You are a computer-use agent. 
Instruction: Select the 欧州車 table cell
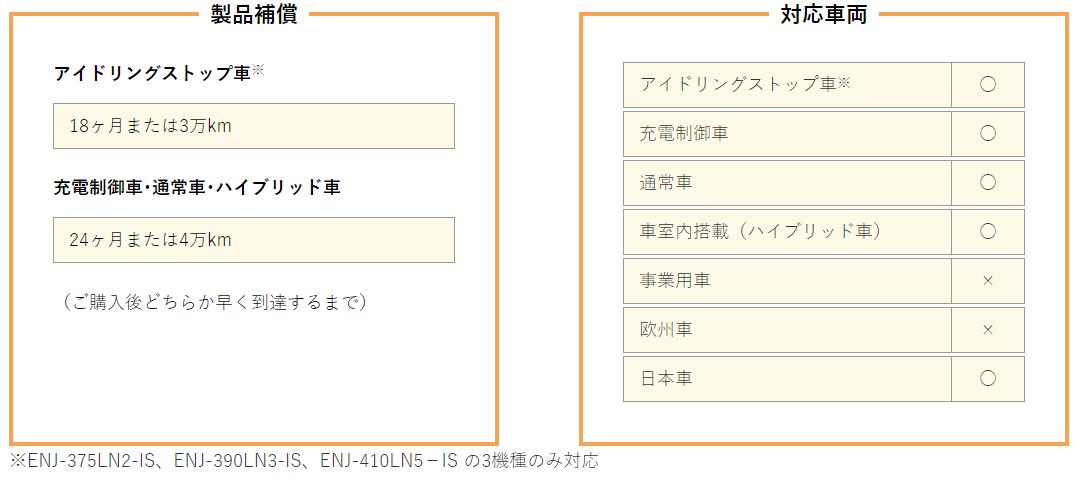click(x=787, y=330)
